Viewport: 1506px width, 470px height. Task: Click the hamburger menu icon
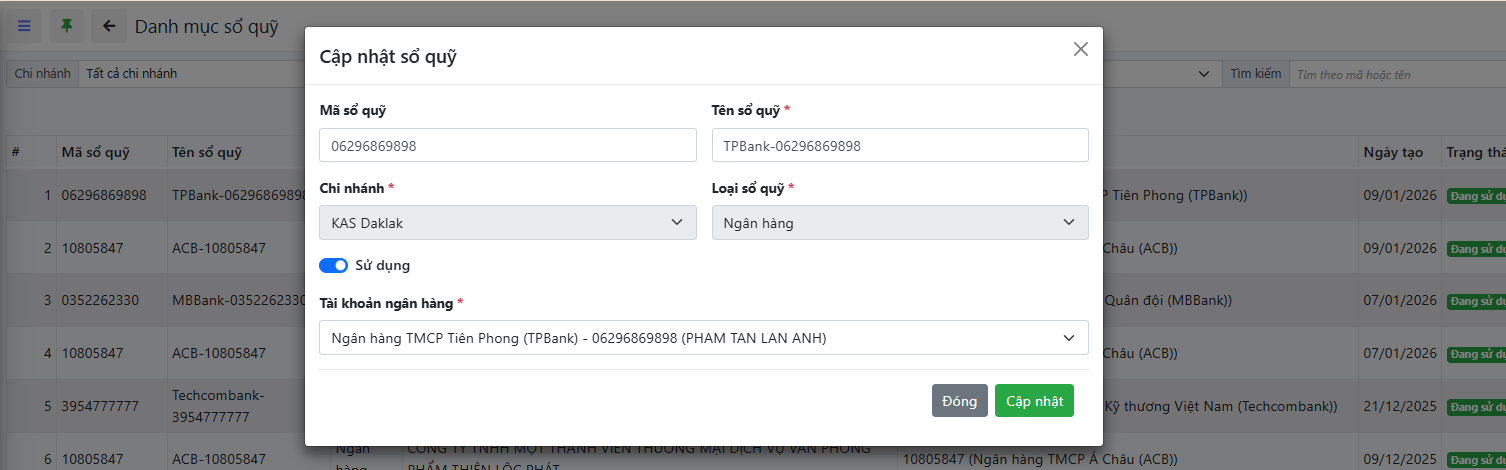pyautogui.click(x=24, y=26)
